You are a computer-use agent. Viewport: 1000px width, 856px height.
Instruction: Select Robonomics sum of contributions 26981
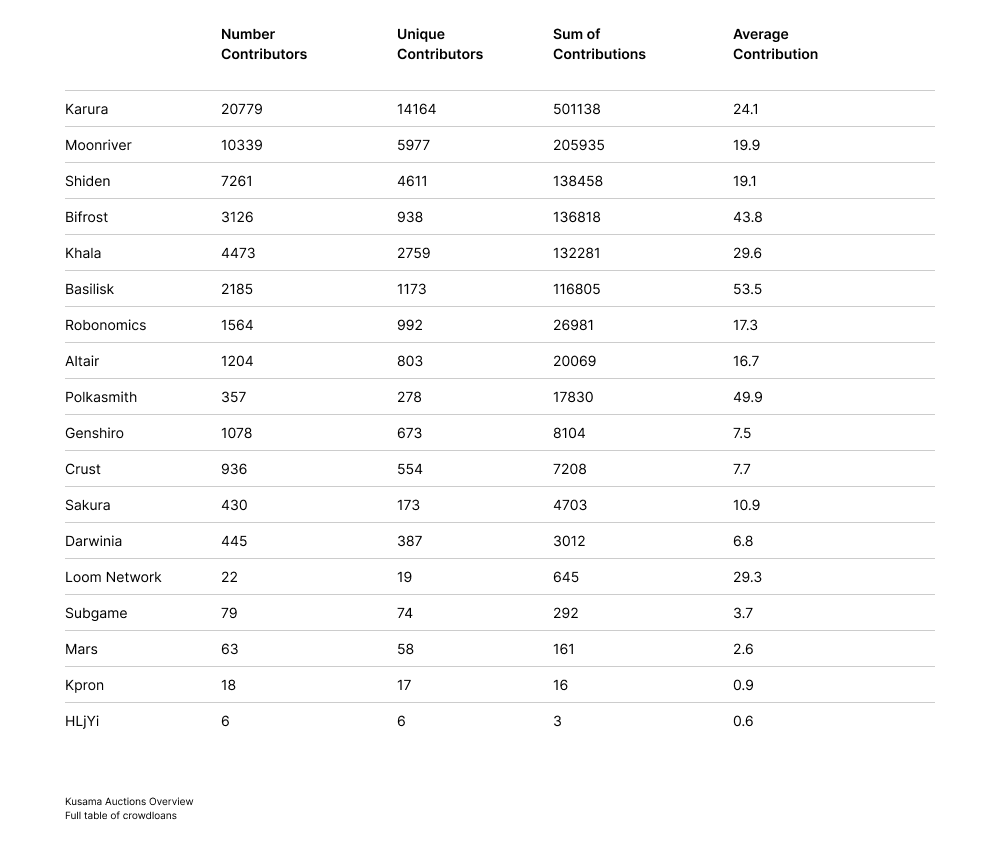[x=577, y=325]
